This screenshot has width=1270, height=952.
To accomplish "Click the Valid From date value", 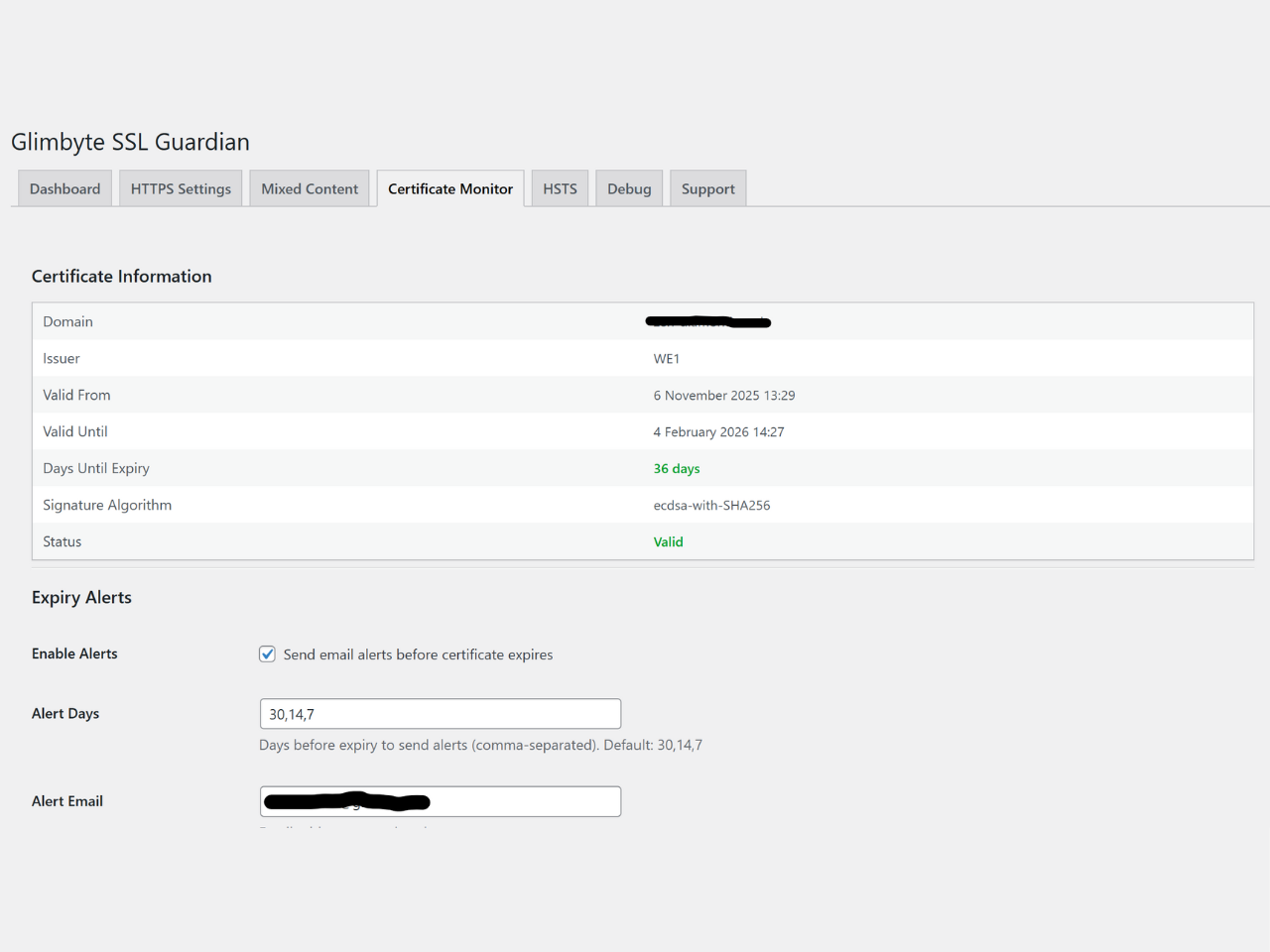I will (723, 396).
